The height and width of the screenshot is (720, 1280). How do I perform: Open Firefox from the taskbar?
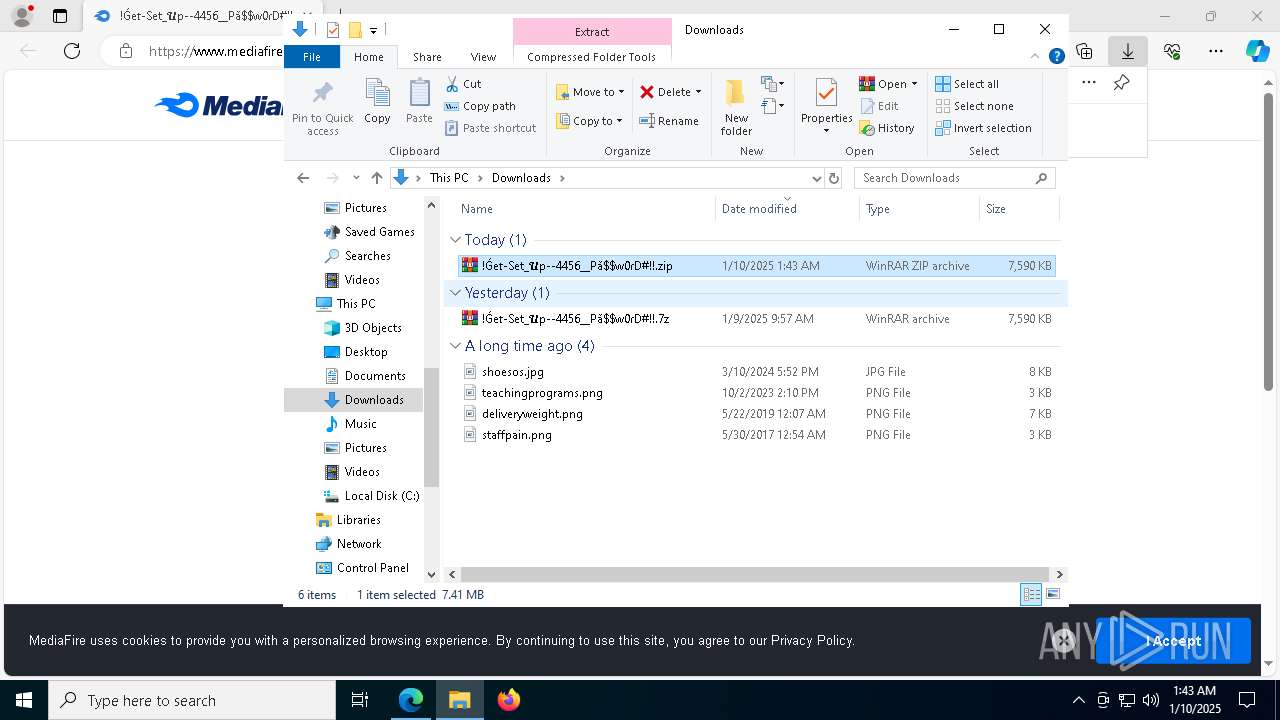coord(508,700)
